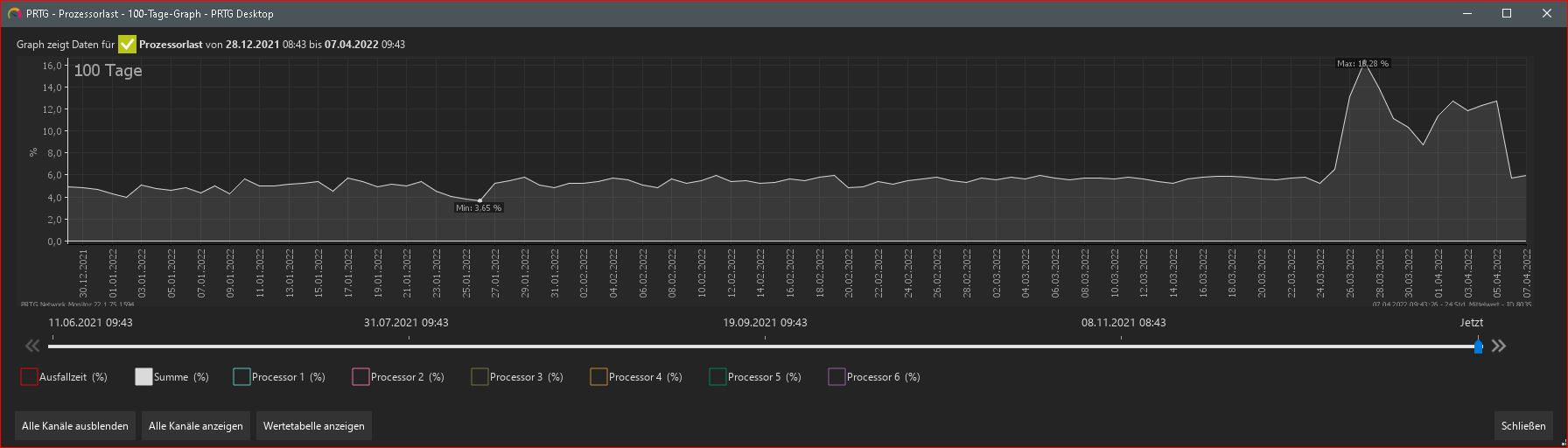
Task: Click the 19.09.2021 09:43 timeline marker
Action: click(765, 323)
